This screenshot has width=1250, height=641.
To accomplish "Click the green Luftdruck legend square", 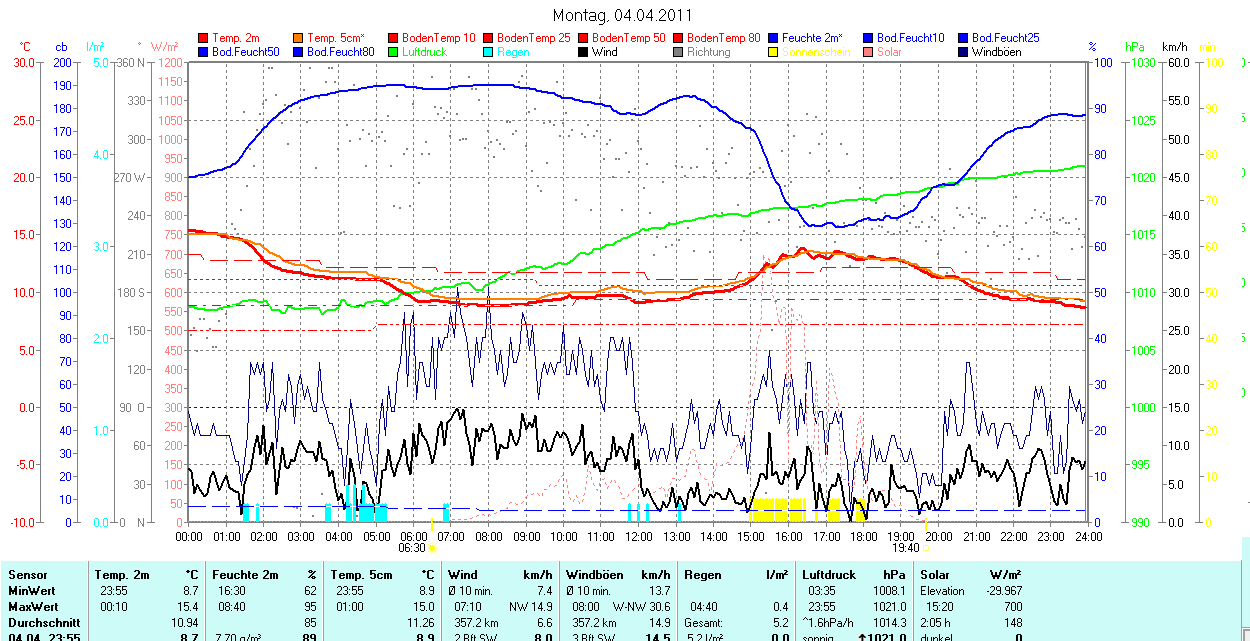I will click(x=395, y=52).
